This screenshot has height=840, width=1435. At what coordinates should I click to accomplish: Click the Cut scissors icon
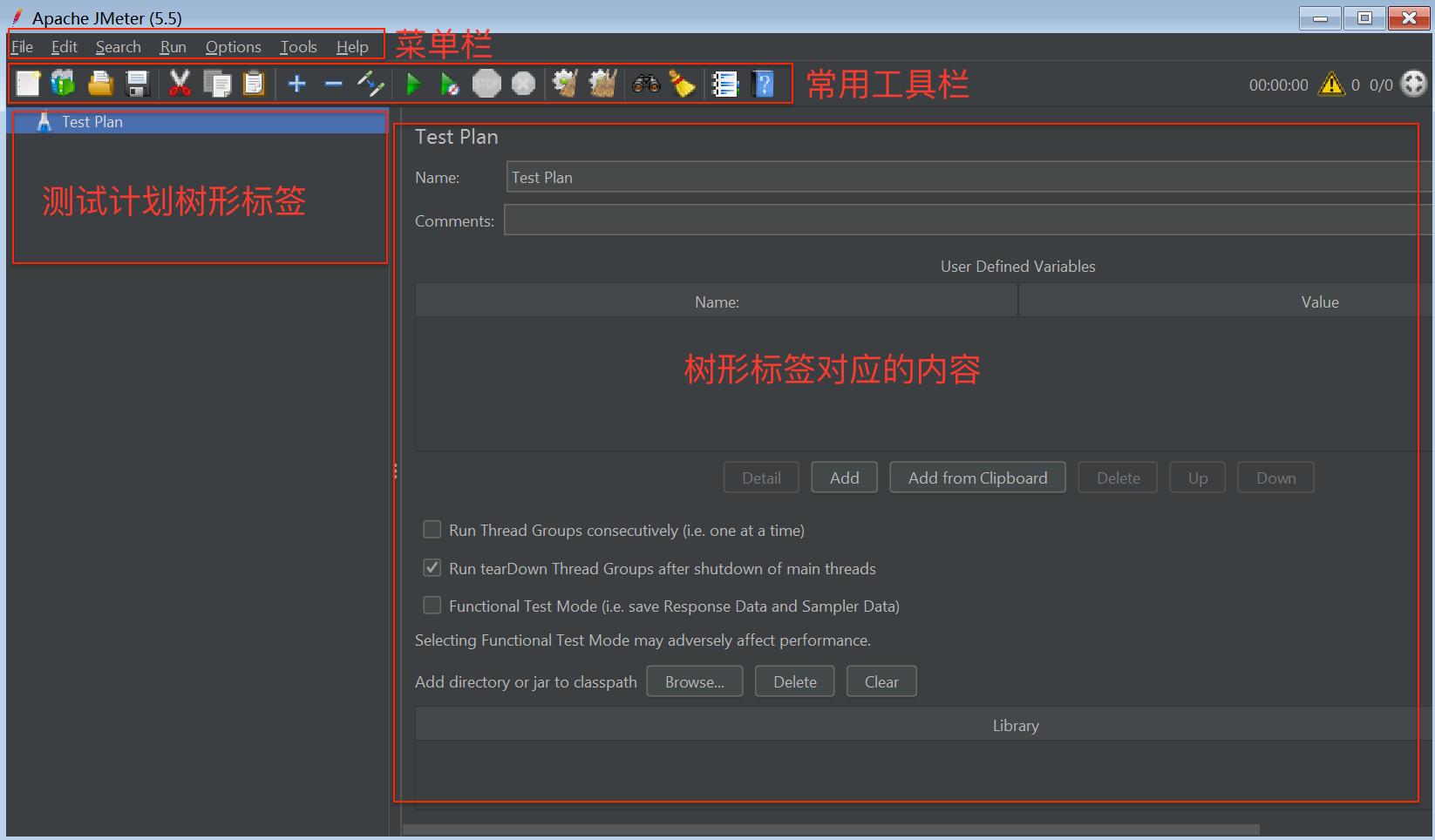pos(180,84)
